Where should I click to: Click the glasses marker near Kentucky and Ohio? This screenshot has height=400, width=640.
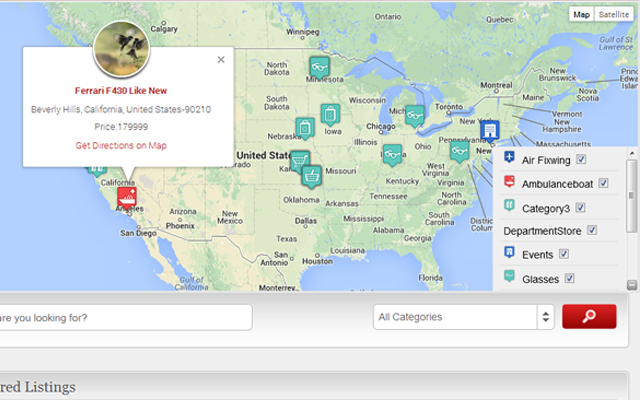click(392, 155)
